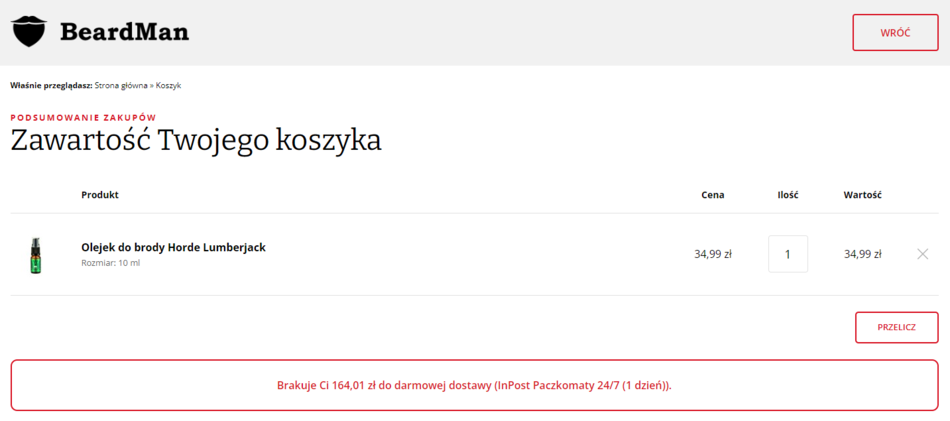Open the Olejek do brody Horde Lumberjack link

(173, 247)
